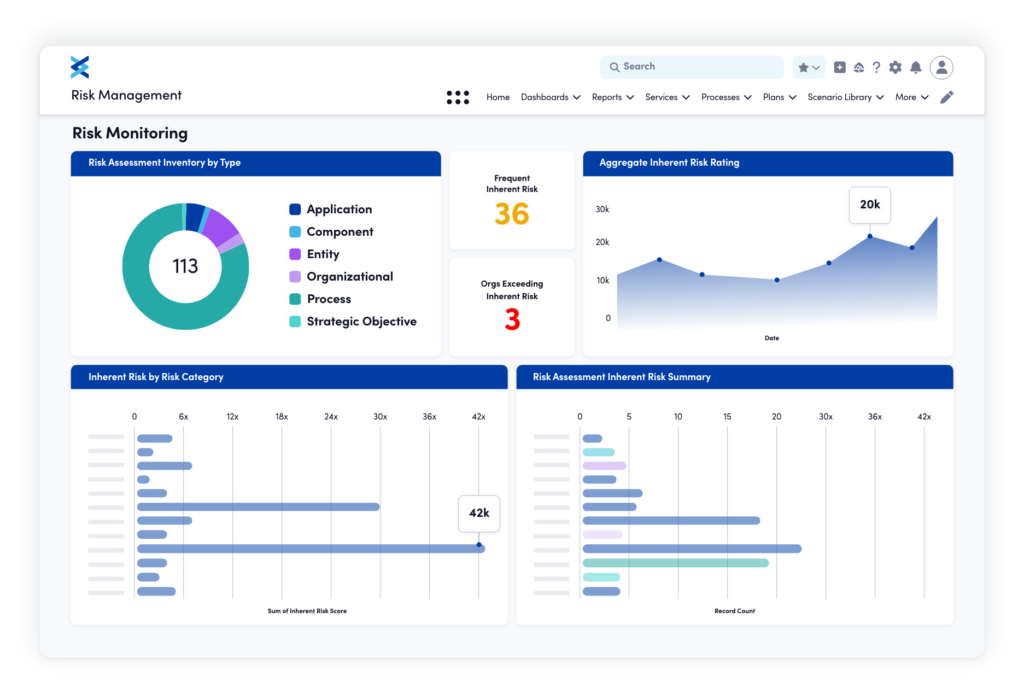1024x693 pixels.
Task: Expand the Dashboards dropdown
Action: tap(551, 97)
